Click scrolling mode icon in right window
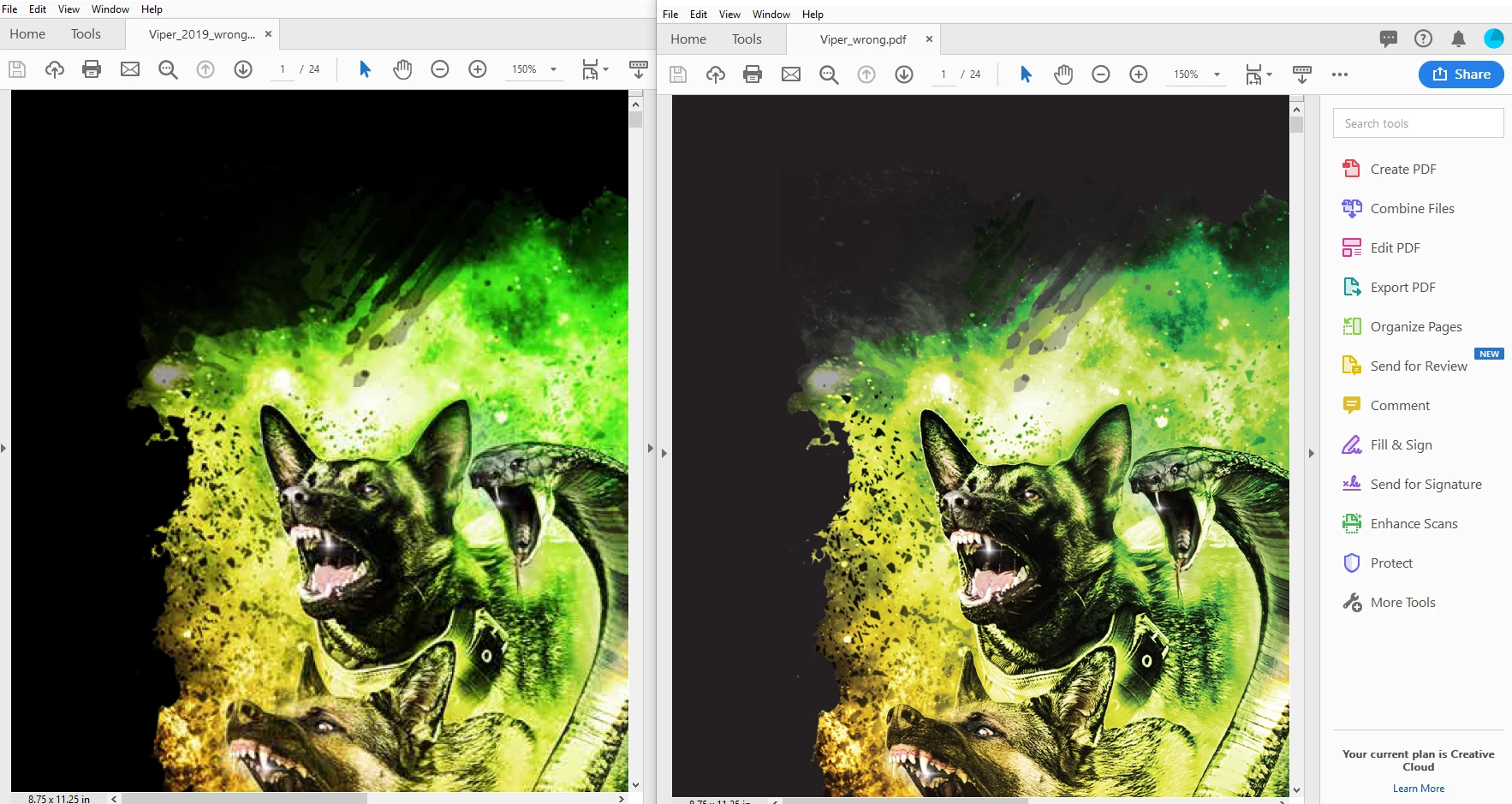The image size is (1512, 804). coord(1302,74)
